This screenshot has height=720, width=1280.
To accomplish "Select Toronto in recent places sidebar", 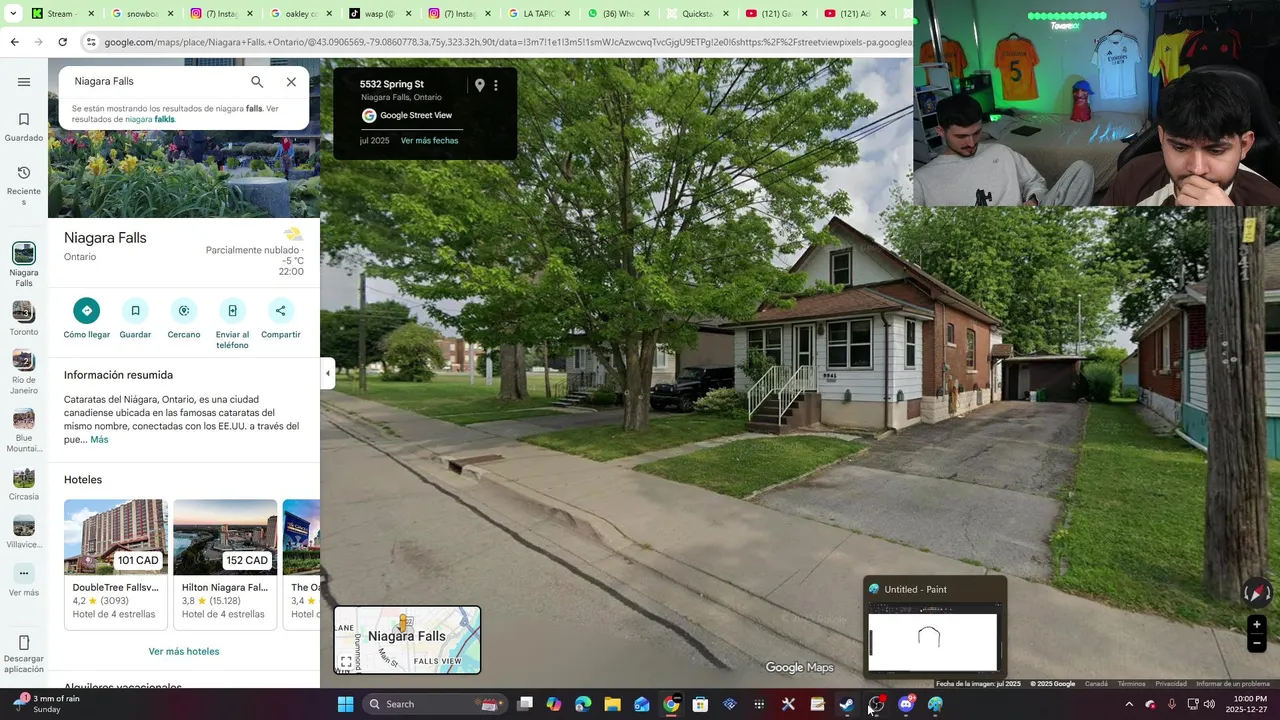I will (x=24, y=319).
